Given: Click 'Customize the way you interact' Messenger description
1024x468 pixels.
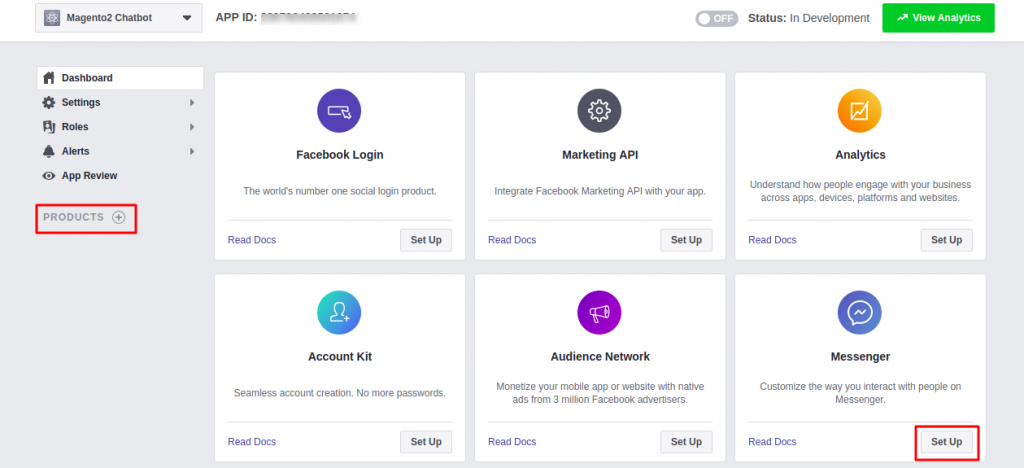Looking at the screenshot, I should [860, 393].
